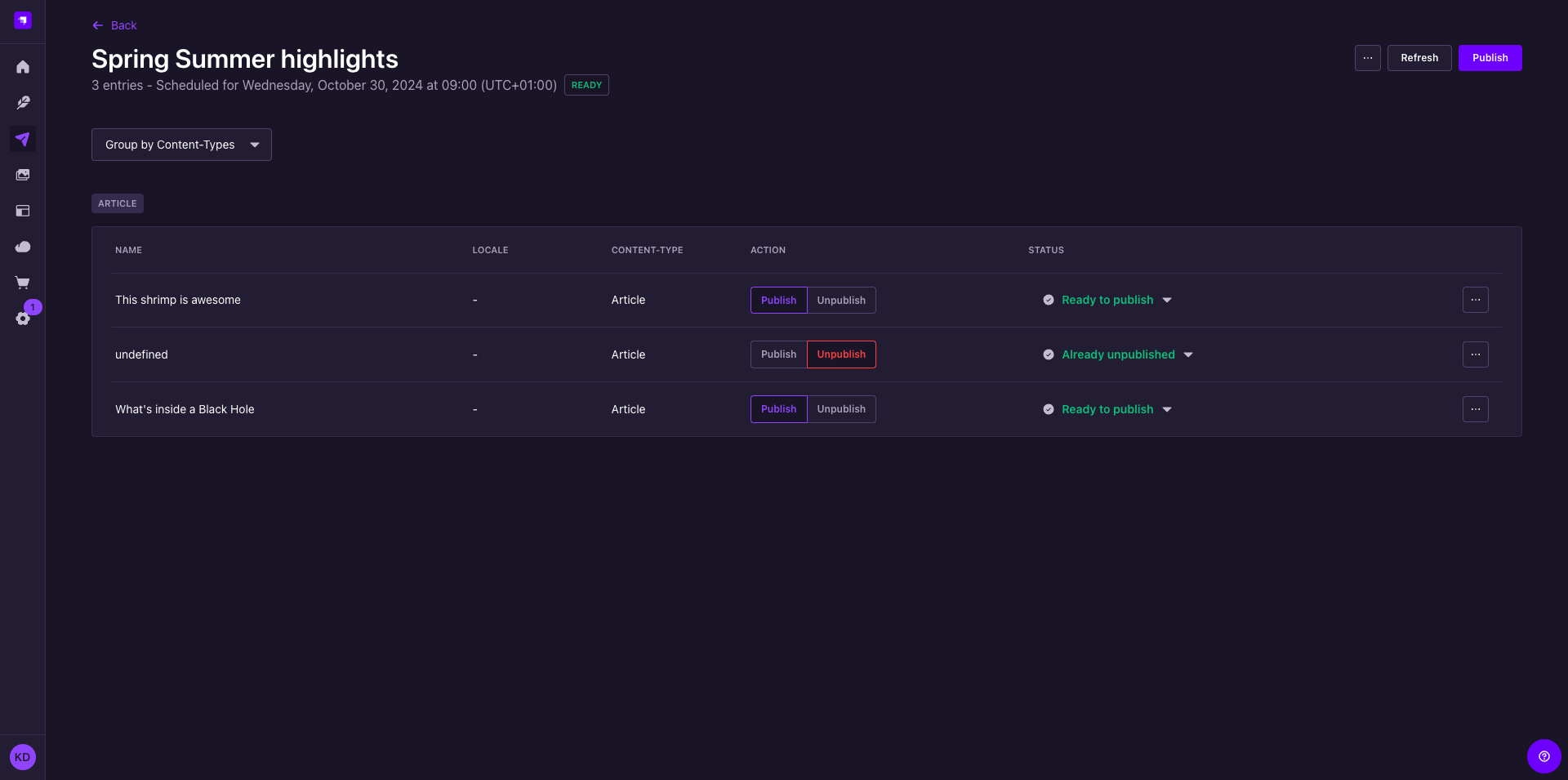This screenshot has width=1568, height=780.
Task: Open Content Manager feather icon
Action: tap(23, 103)
